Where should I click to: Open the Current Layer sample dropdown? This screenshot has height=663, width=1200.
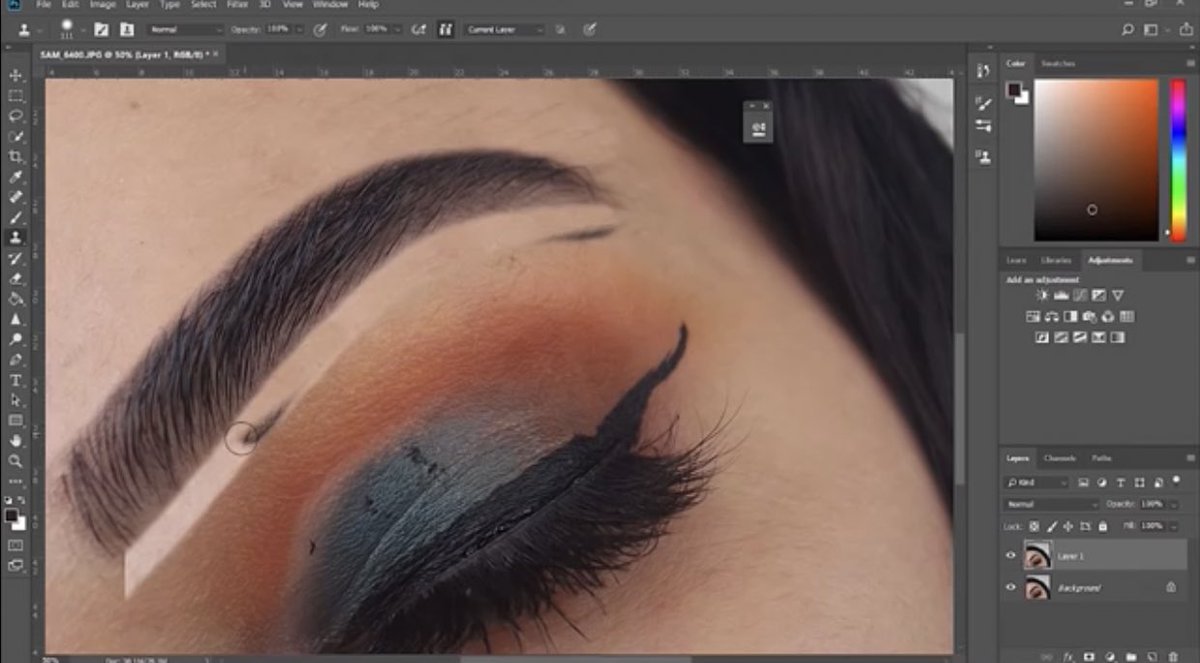(505, 30)
